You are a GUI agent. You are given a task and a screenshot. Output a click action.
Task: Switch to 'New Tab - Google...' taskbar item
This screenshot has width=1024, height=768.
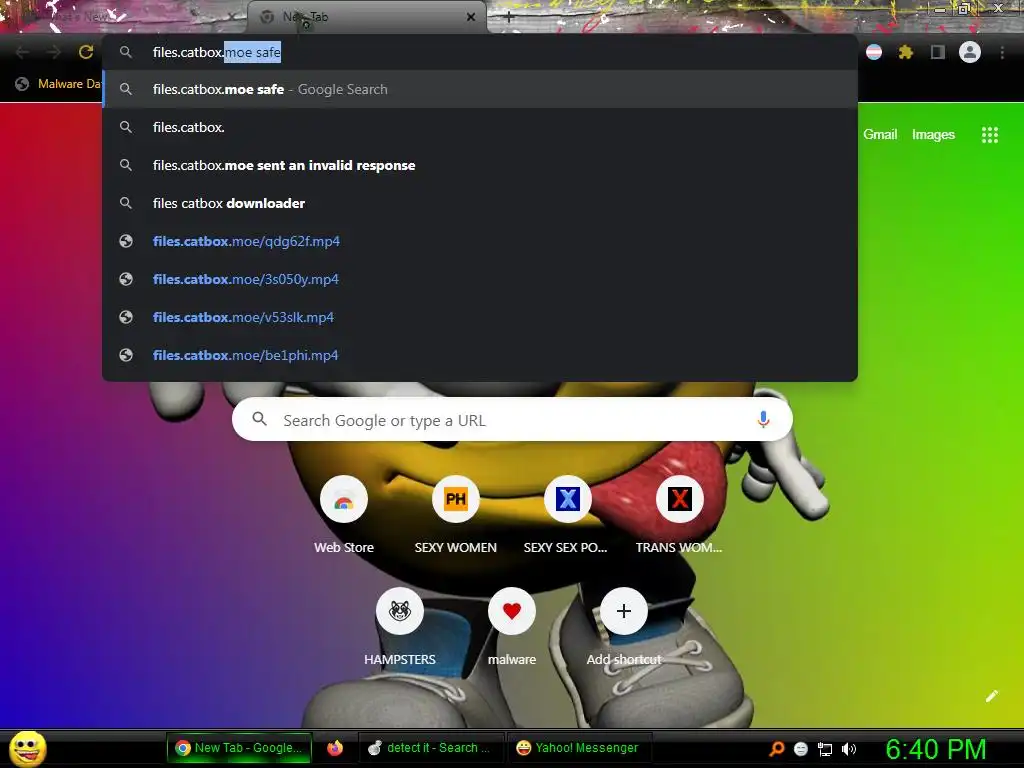point(239,748)
